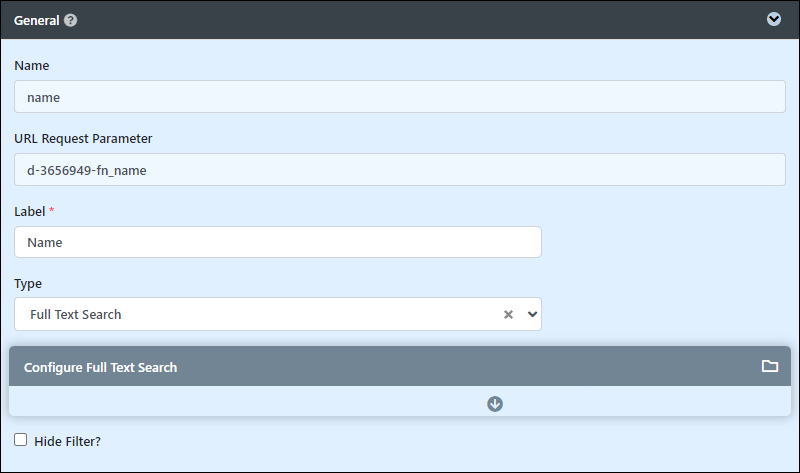This screenshot has height=473, width=800.
Task: Focus the Name input containing "name"
Action: pyautogui.click(x=399, y=96)
